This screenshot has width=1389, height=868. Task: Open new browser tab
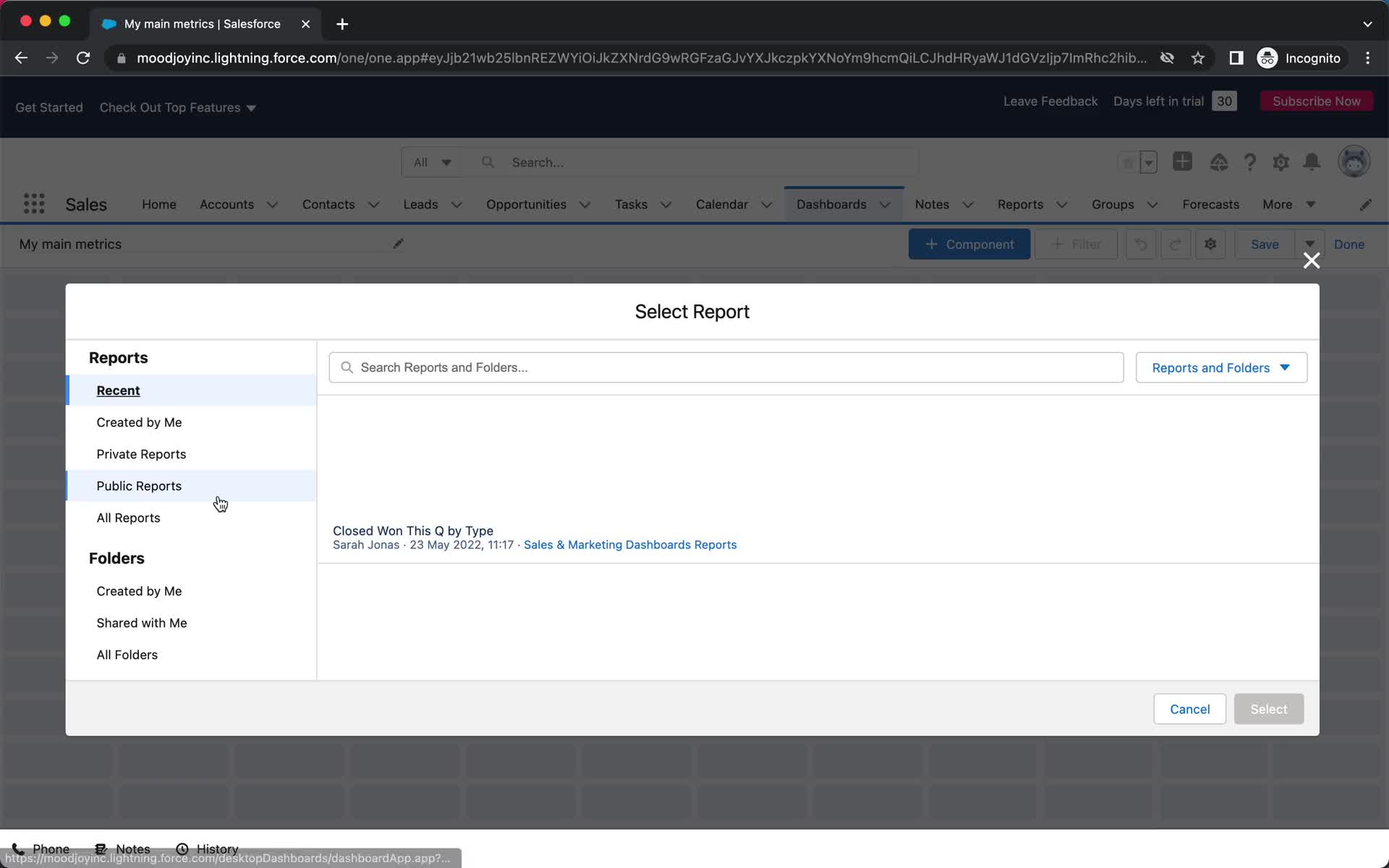pyautogui.click(x=342, y=24)
